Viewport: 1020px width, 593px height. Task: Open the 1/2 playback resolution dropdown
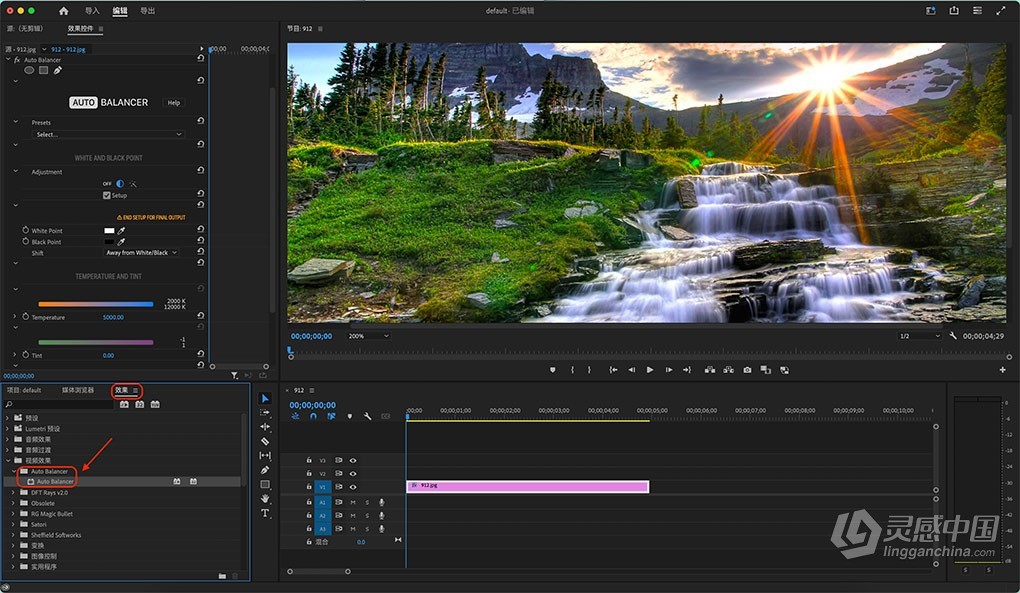point(920,336)
